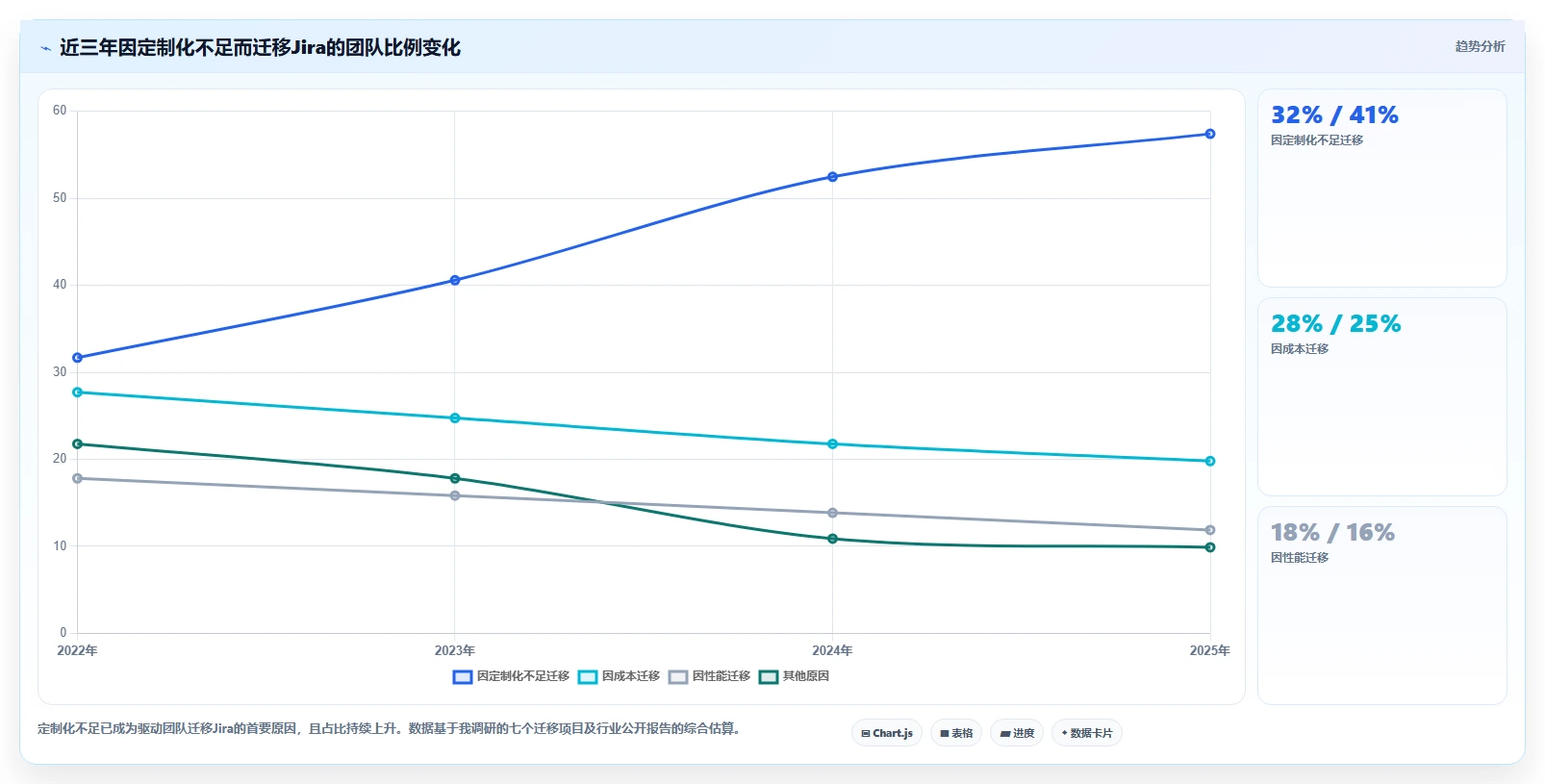Screen dimensions: 1545x784
Task: Click the footnote text starting 定制化不足已成为
Action: 390,729
